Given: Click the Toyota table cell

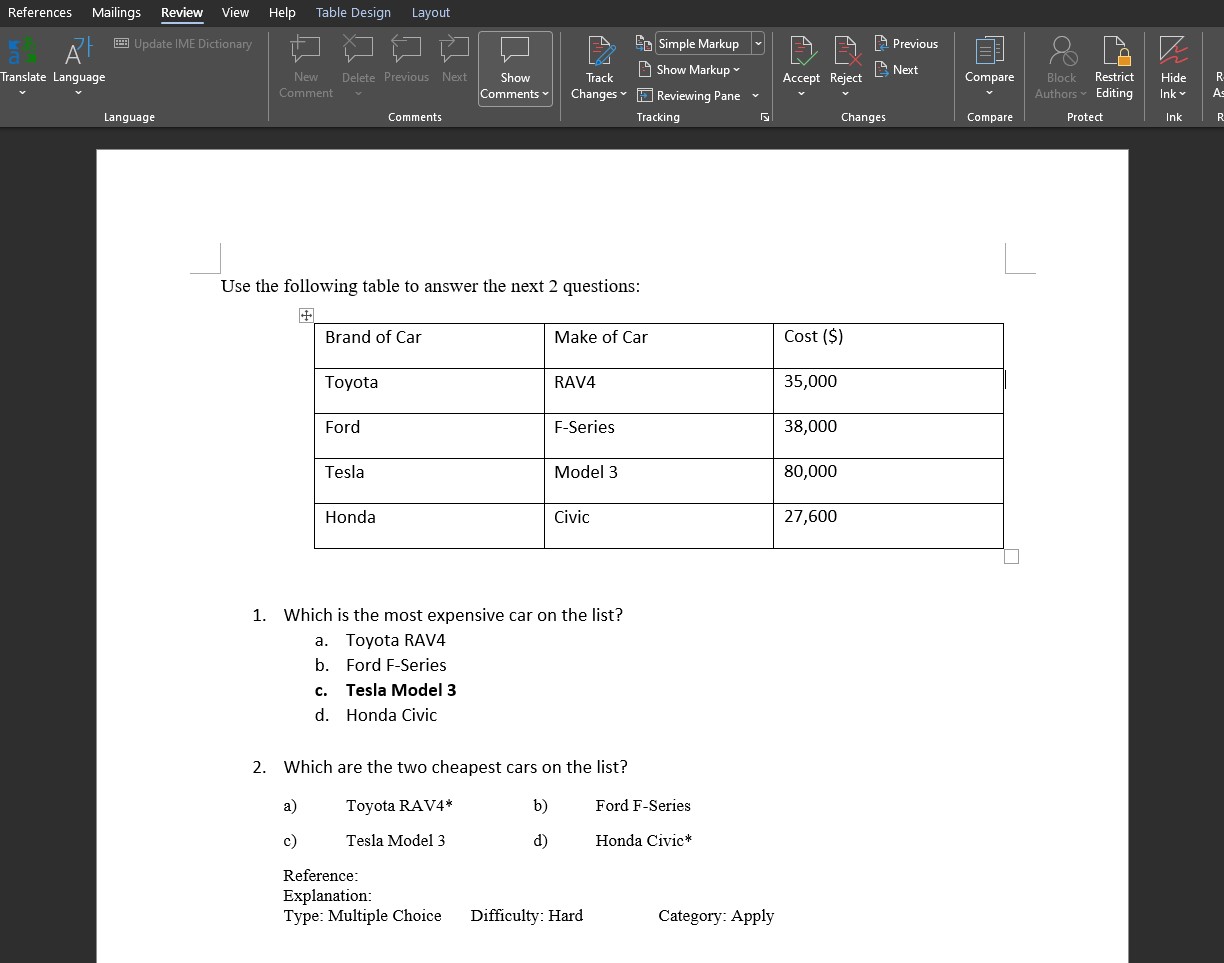Looking at the screenshot, I should pos(429,390).
